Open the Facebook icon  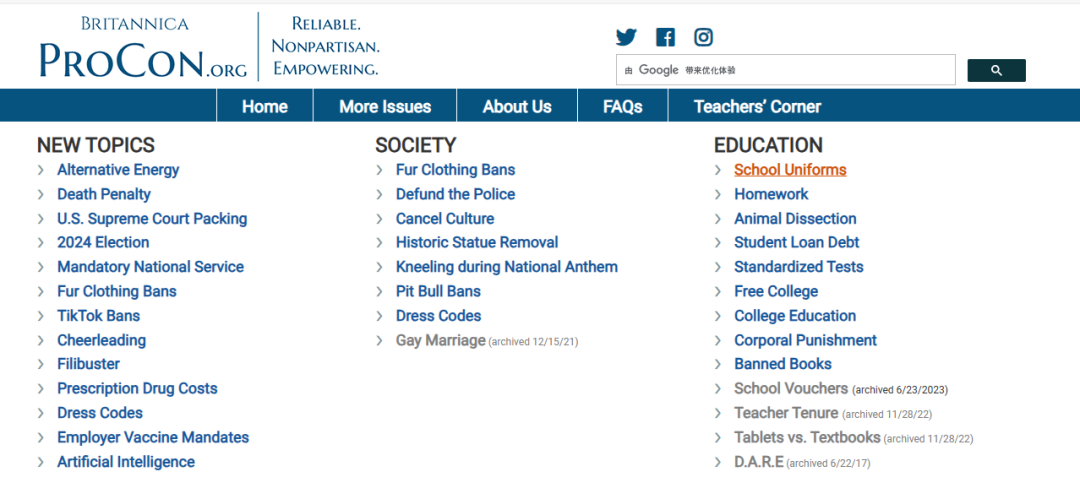click(665, 37)
